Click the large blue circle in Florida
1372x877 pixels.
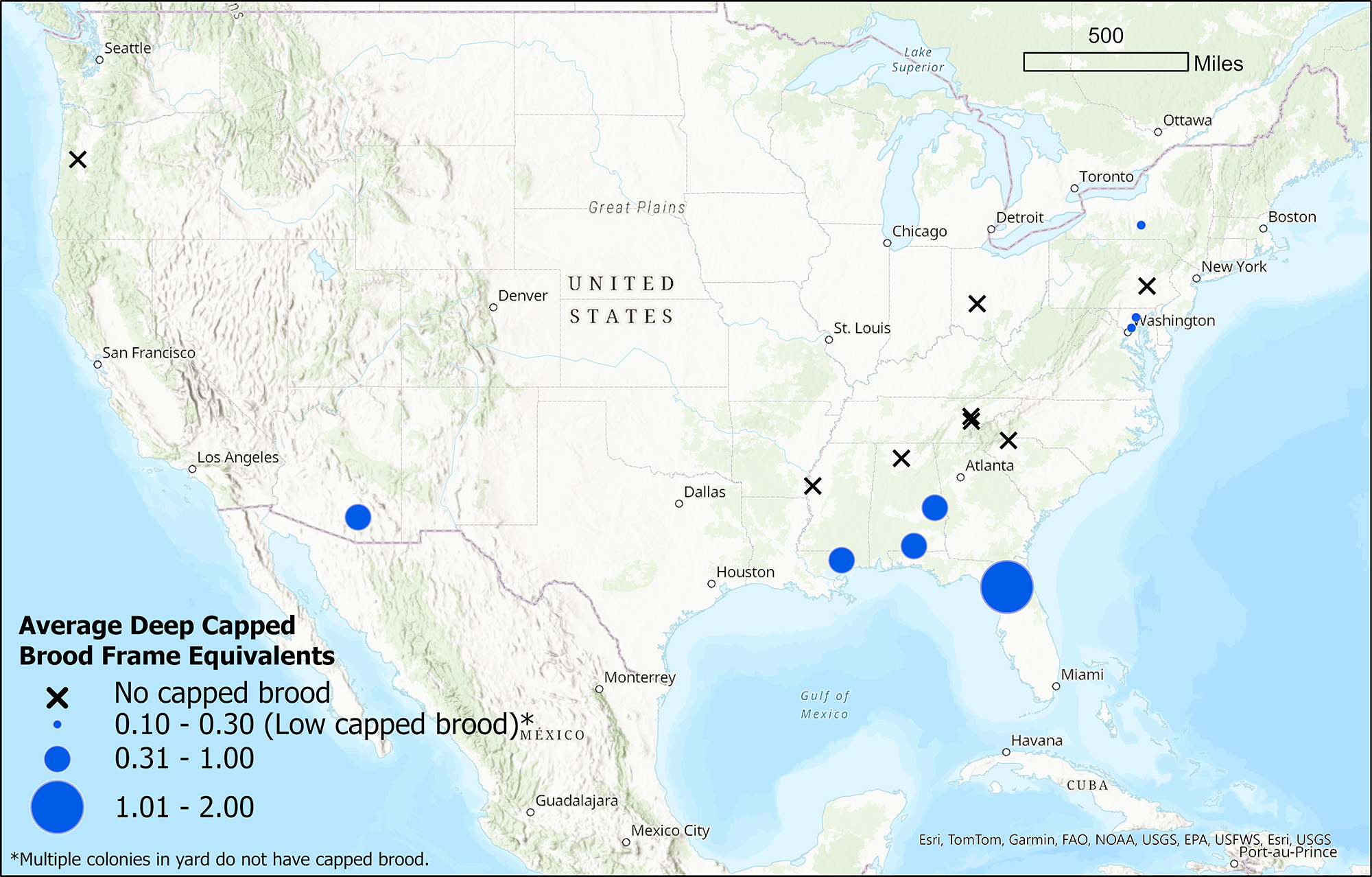tap(1006, 587)
